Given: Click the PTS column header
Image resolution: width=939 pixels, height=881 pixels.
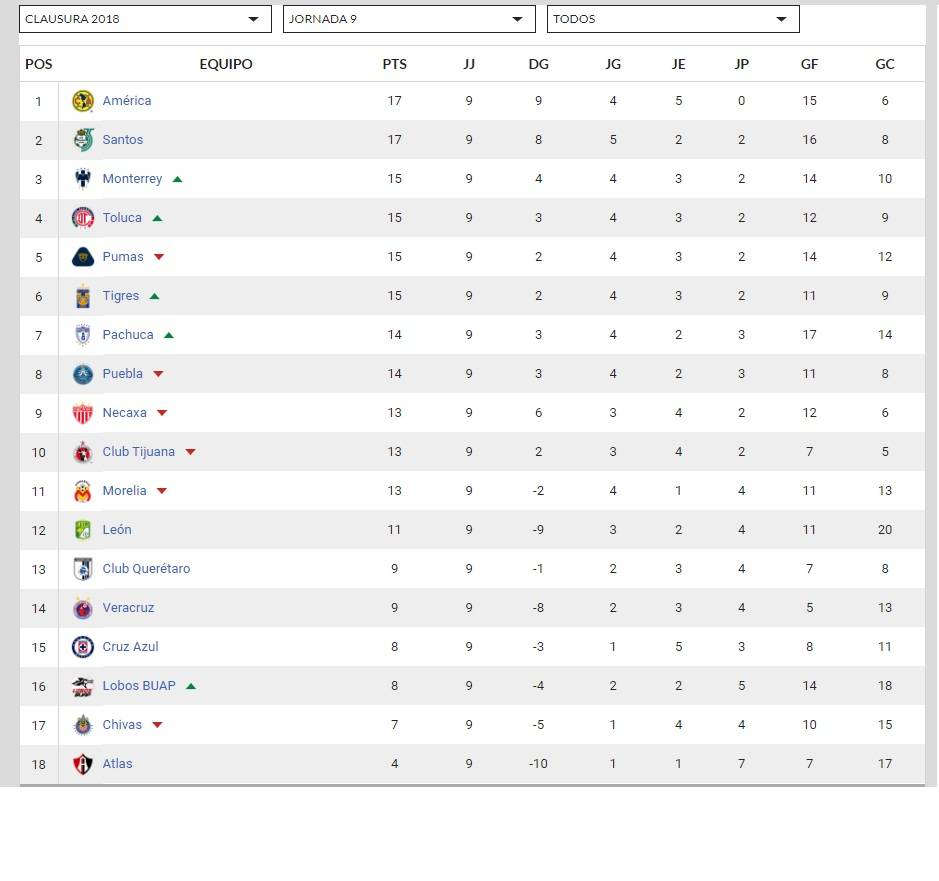Looking at the screenshot, I should coord(395,64).
